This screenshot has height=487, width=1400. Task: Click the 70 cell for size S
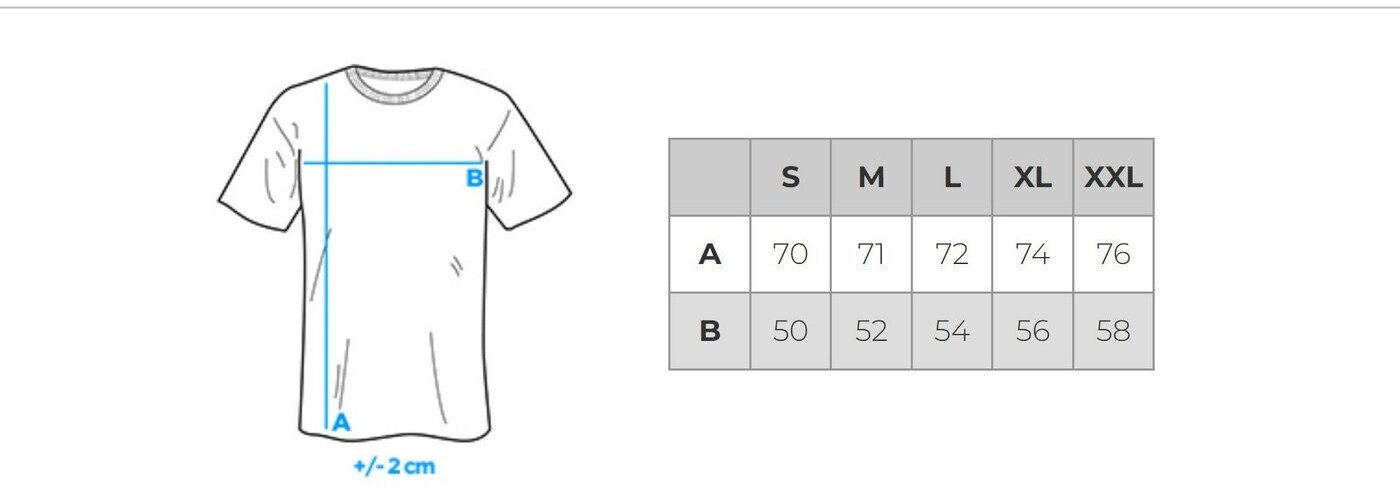(790, 255)
